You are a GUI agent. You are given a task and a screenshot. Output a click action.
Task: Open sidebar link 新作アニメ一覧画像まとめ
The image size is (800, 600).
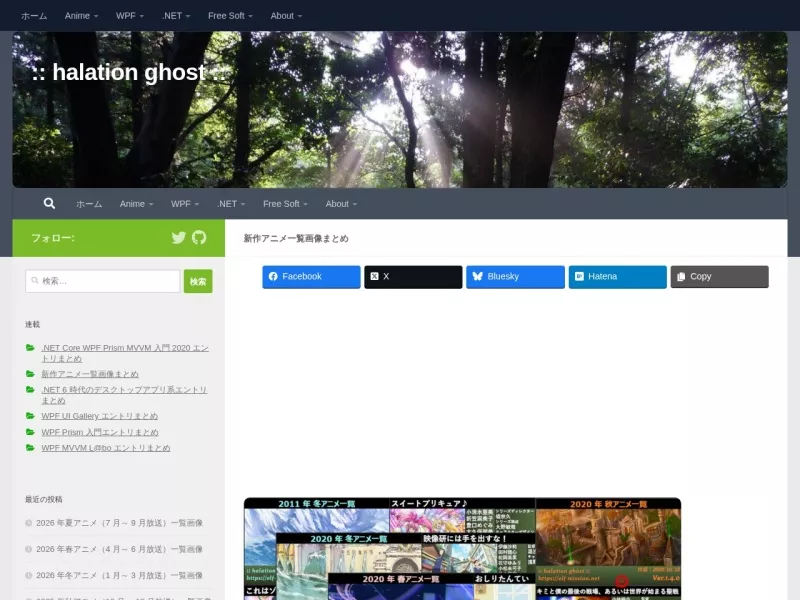[90, 374]
